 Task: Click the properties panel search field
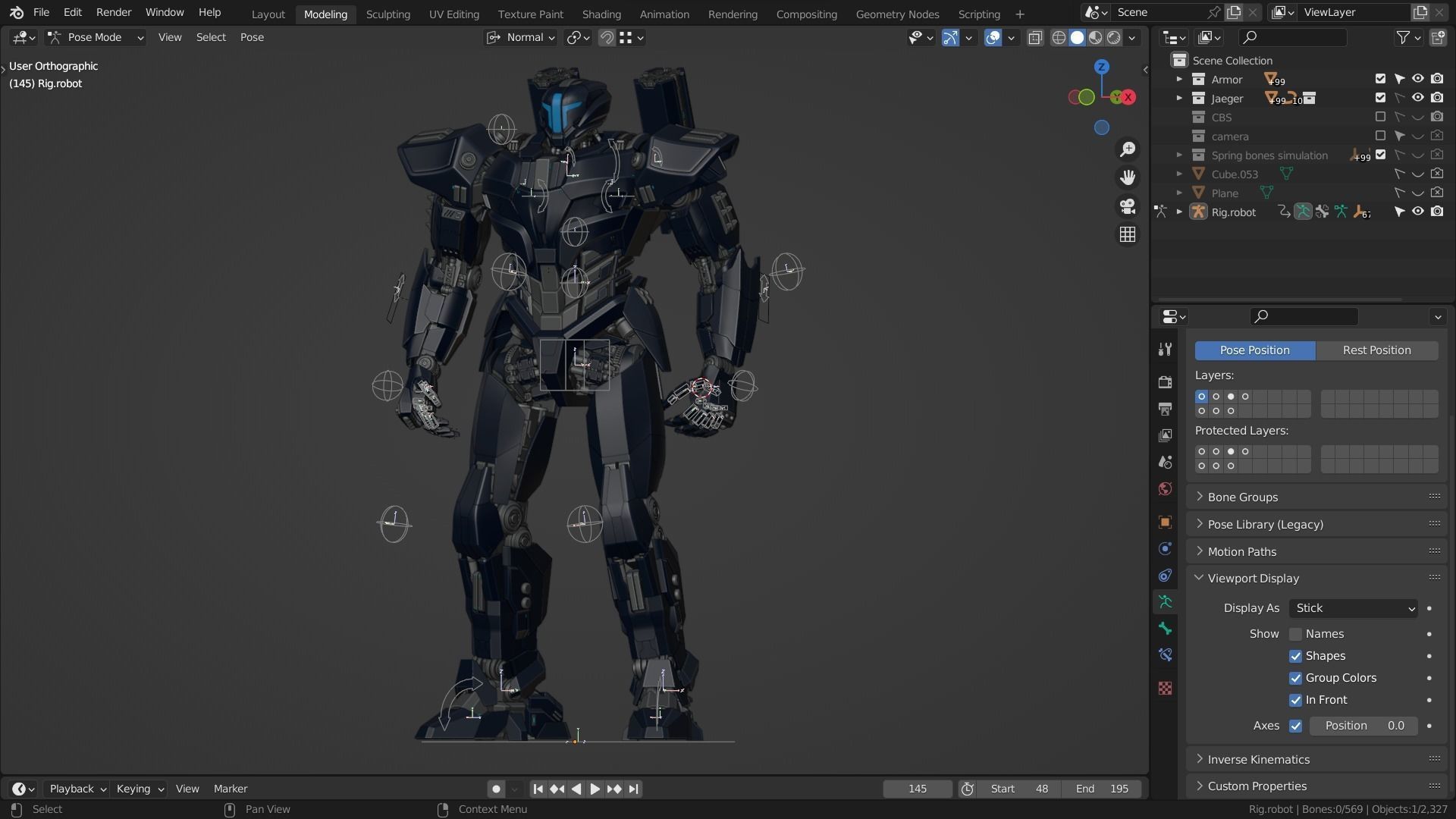point(1304,316)
